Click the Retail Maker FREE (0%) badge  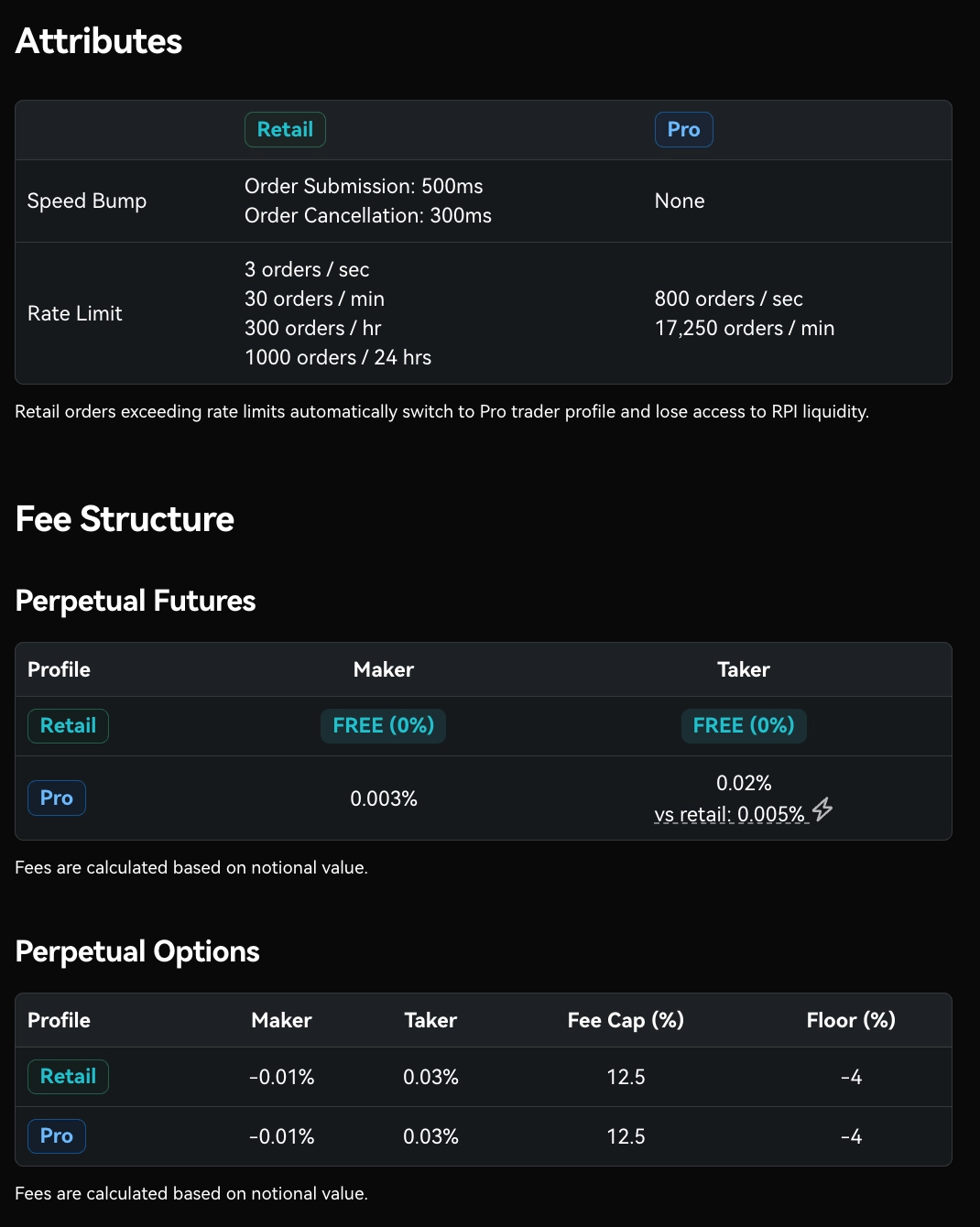tap(383, 726)
